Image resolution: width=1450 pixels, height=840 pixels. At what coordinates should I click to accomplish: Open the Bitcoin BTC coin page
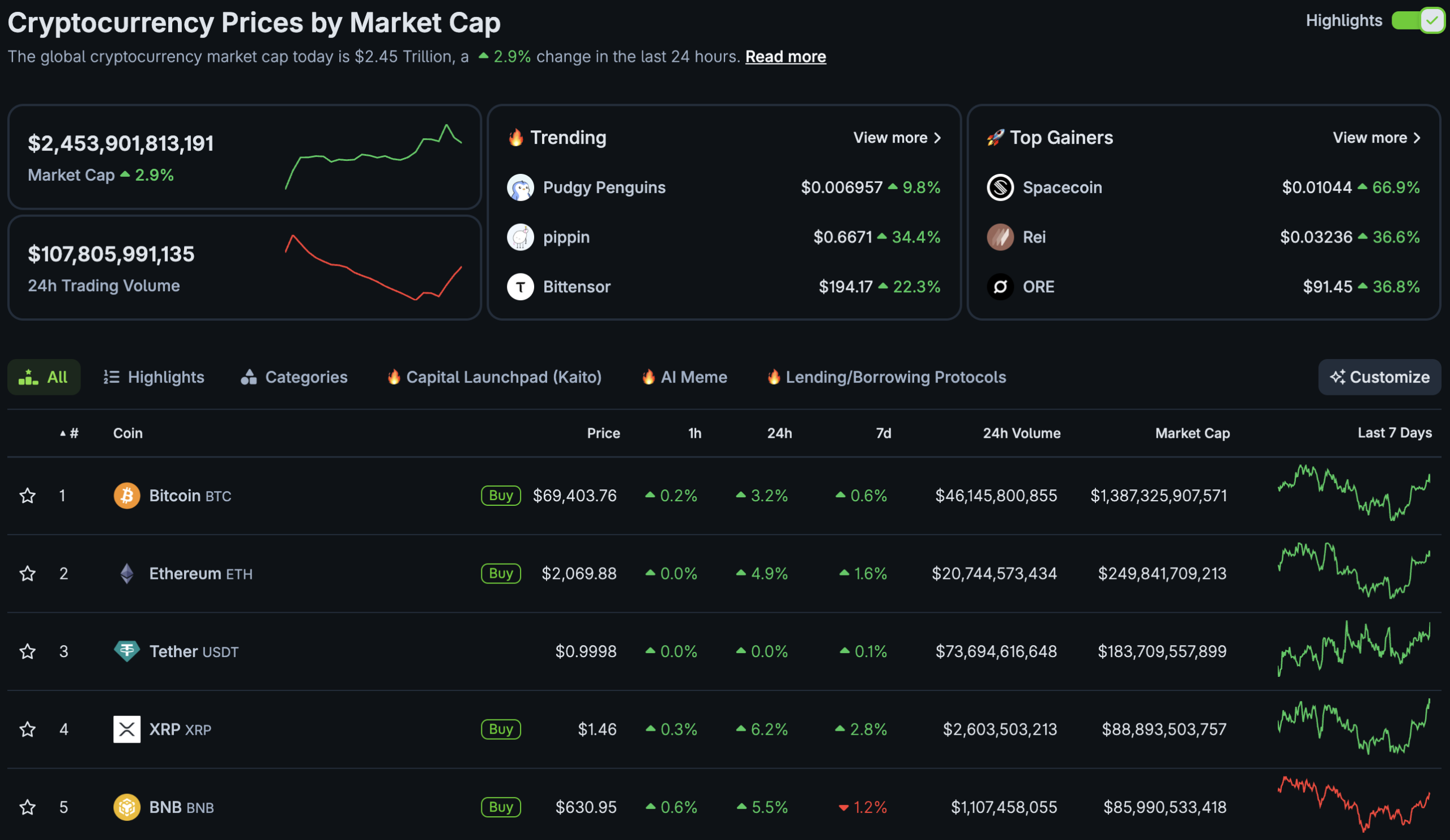click(190, 496)
